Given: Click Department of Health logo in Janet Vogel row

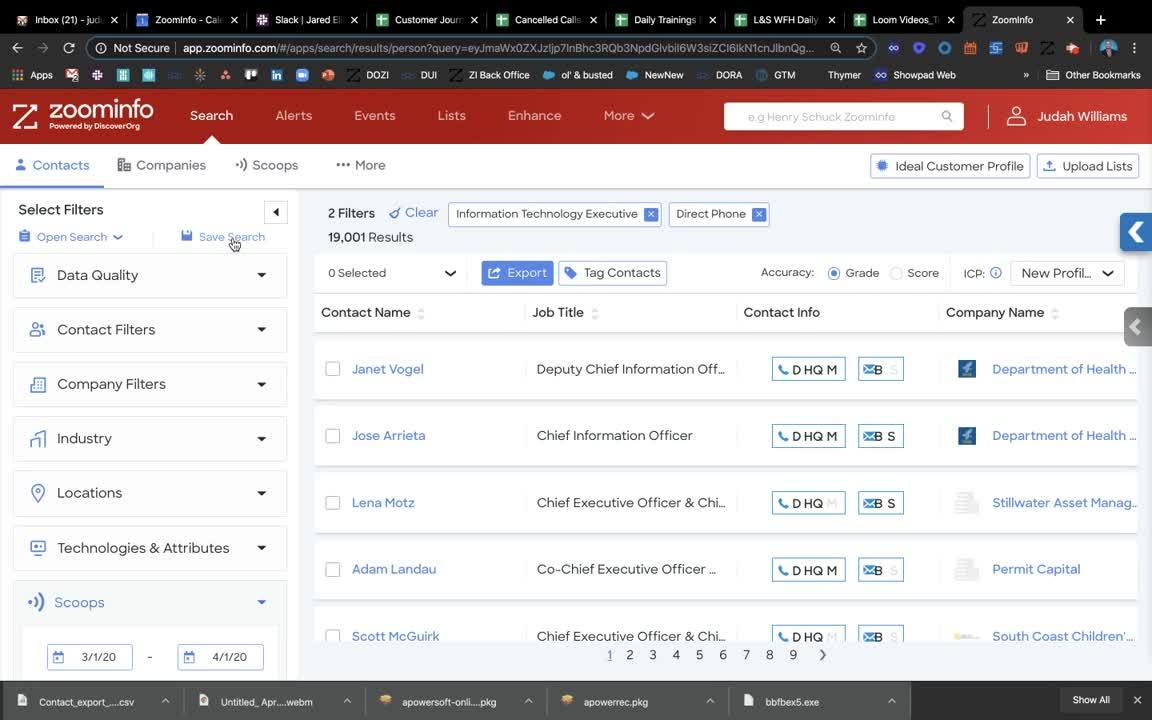Looking at the screenshot, I should pyautogui.click(x=967, y=369).
